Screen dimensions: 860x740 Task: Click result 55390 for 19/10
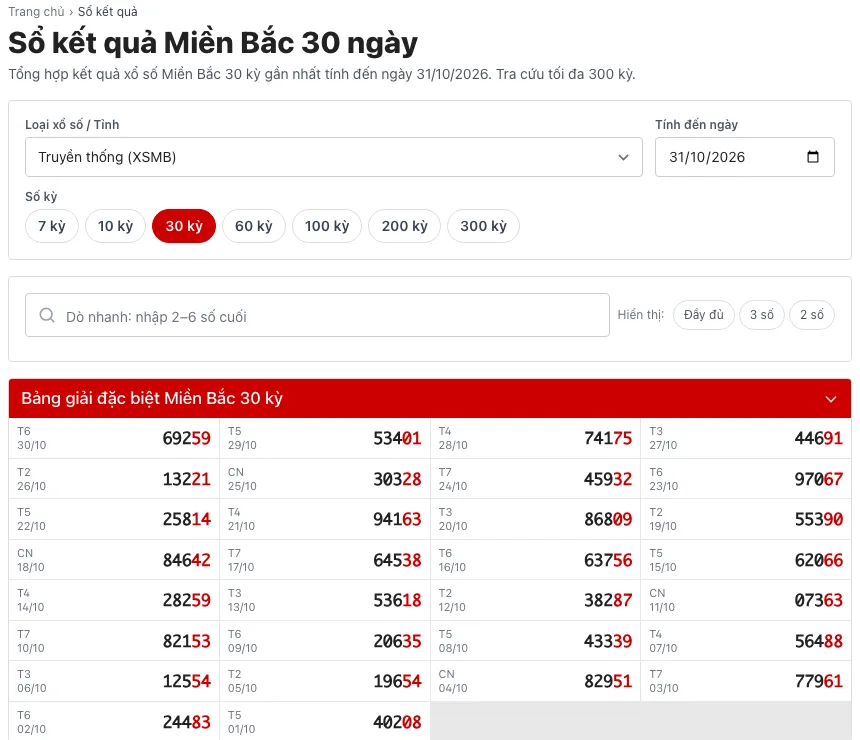pos(818,519)
